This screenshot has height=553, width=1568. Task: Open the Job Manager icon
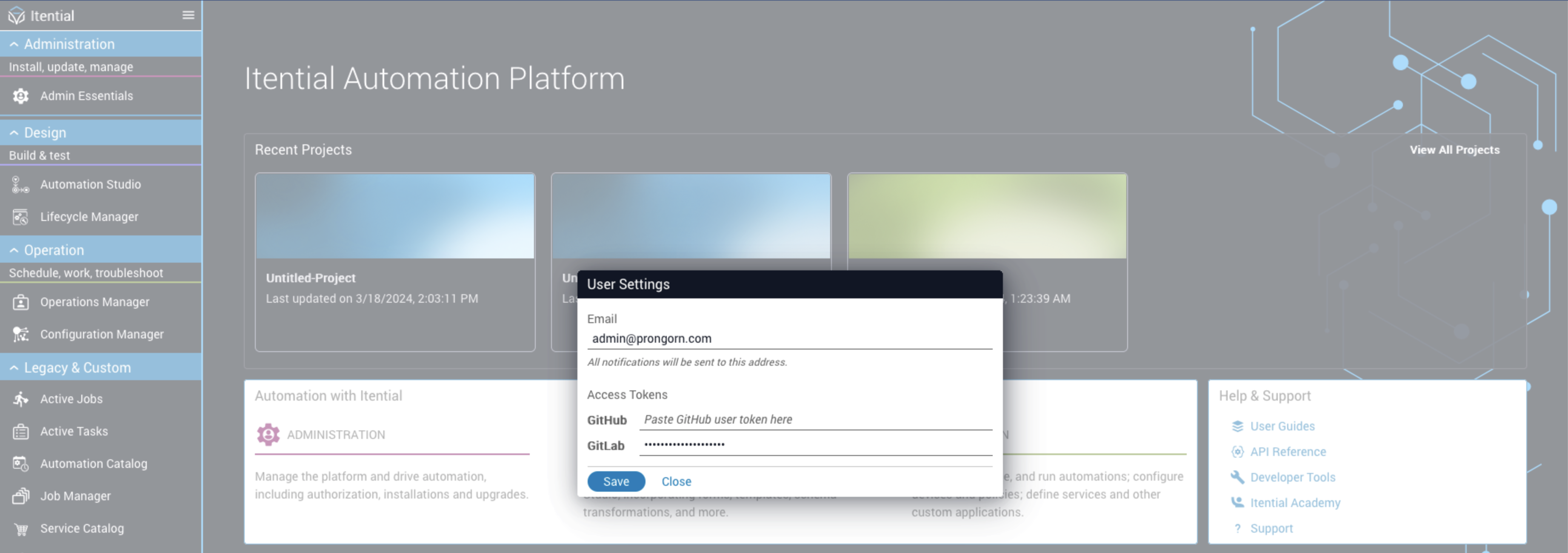click(21, 496)
